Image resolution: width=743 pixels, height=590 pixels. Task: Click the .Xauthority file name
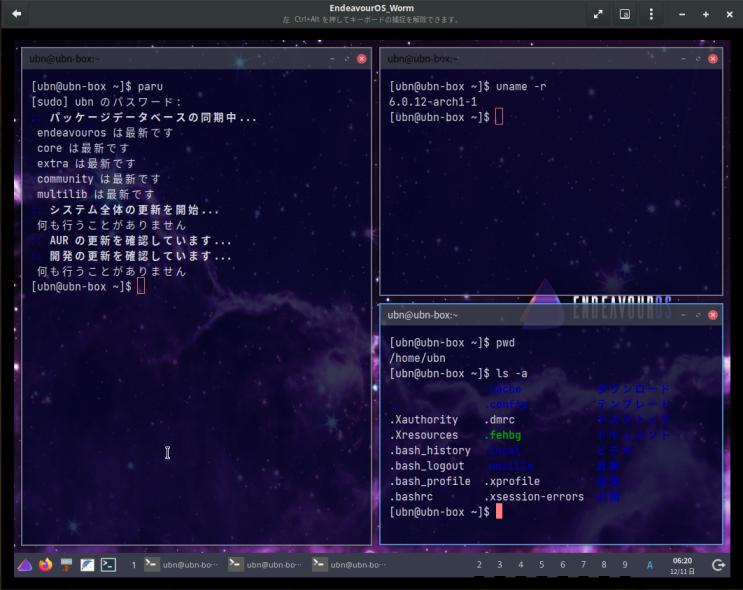pos(424,419)
